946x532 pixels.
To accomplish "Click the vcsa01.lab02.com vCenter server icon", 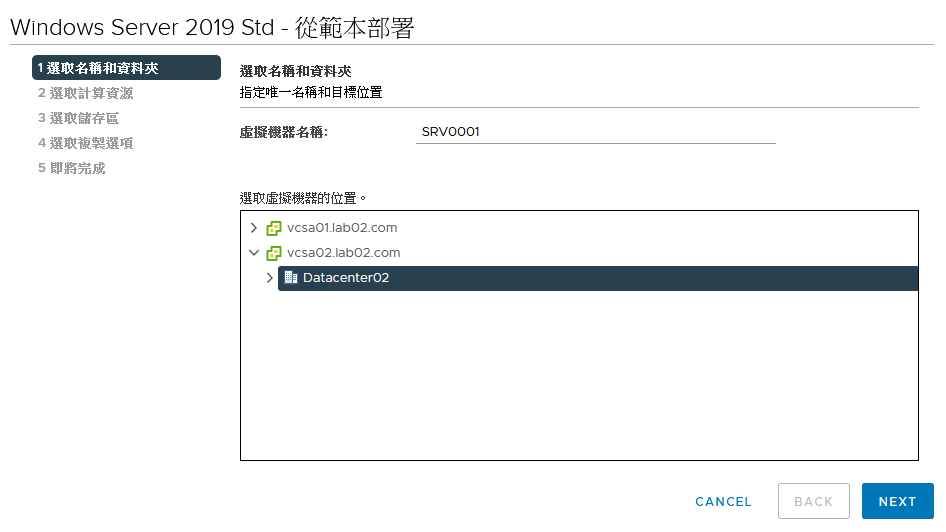I will pos(274,228).
